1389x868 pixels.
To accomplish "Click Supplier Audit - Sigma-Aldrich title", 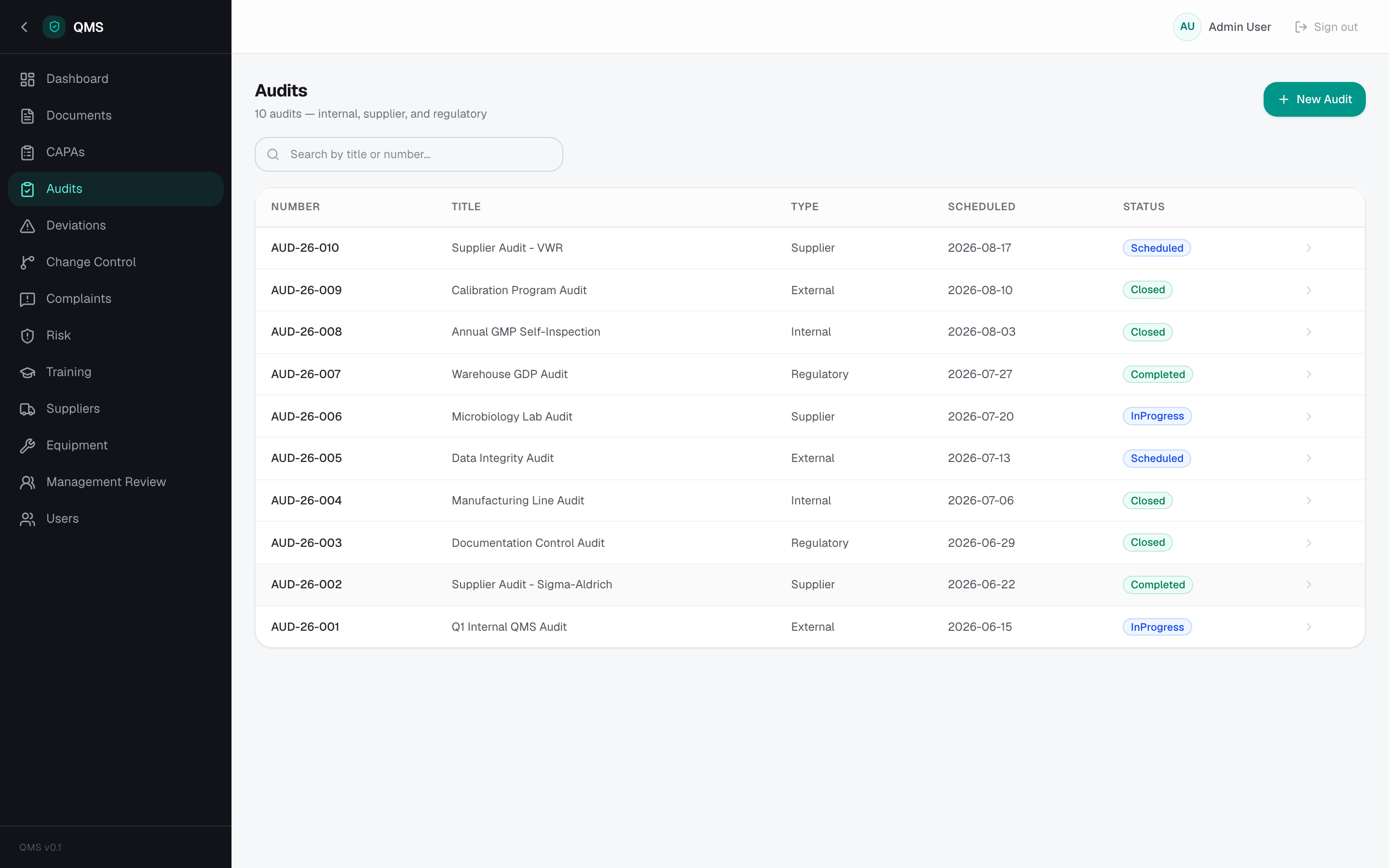I will (x=531, y=584).
